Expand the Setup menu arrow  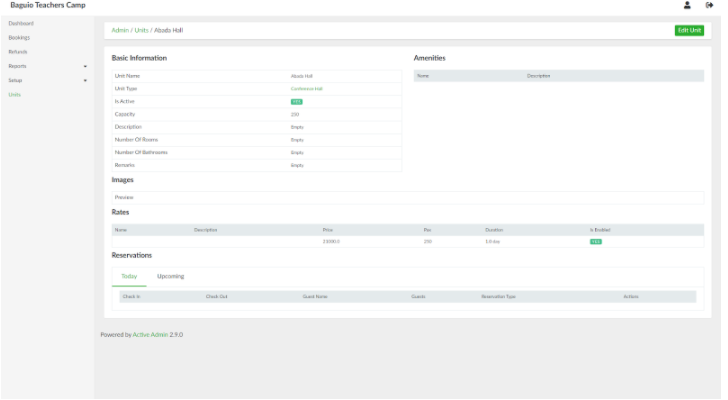point(85,80)
